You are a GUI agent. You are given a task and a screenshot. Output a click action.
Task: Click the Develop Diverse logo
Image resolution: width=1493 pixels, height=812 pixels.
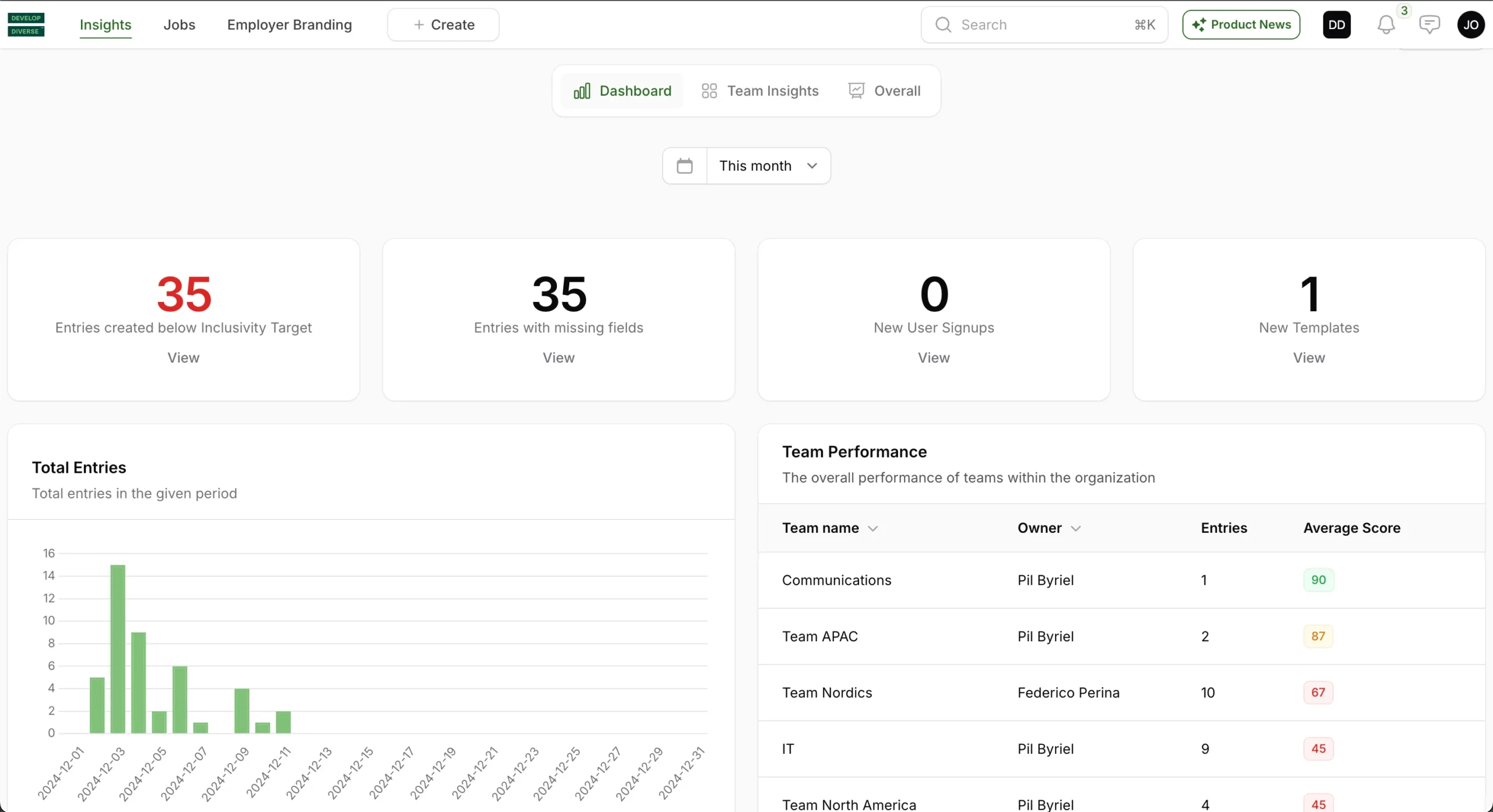pos(26,24)
